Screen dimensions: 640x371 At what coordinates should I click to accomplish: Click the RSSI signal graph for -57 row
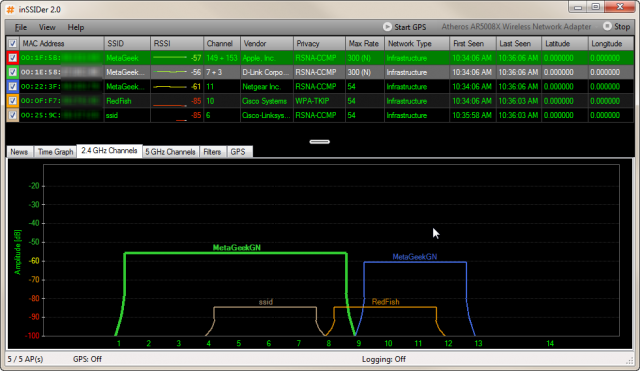pos(170,58)
